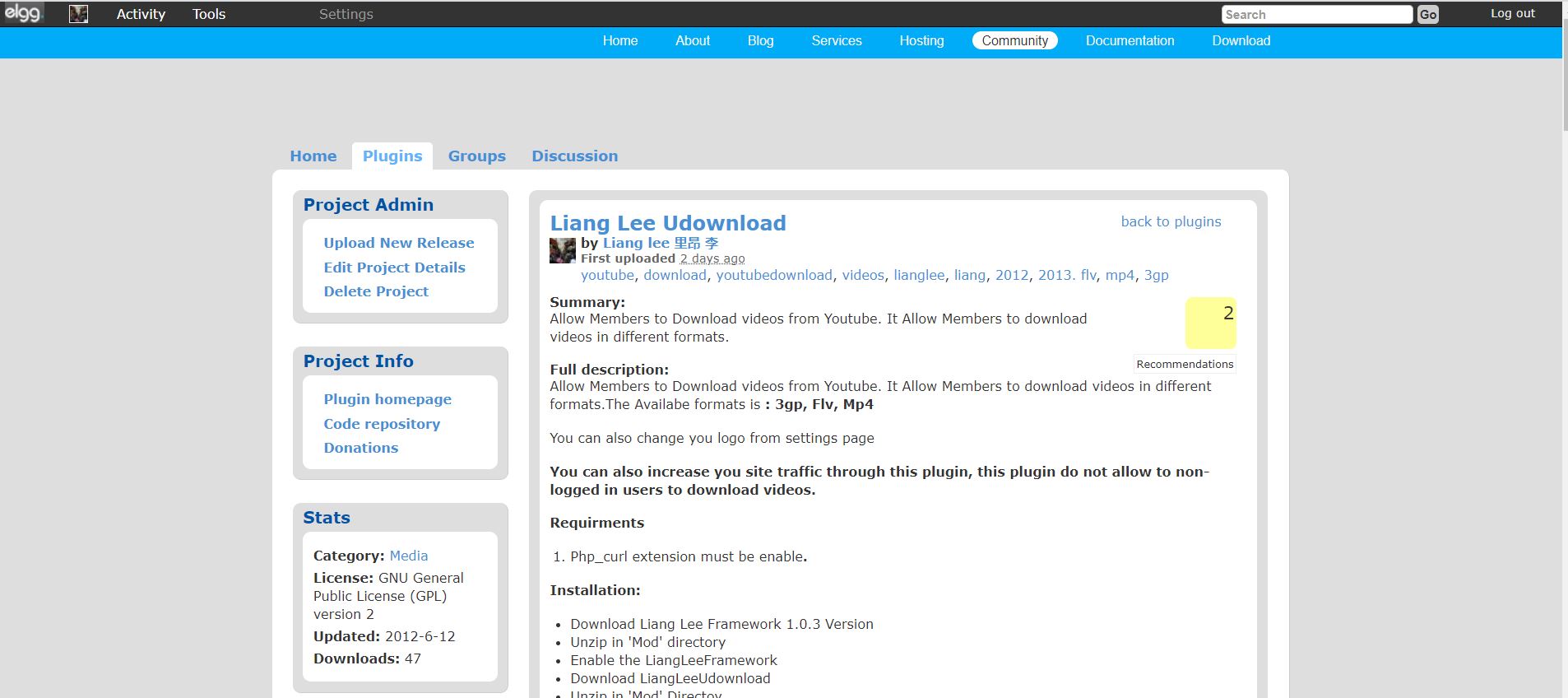Screen dimensions: 1568x698
Task: Open the Liang Lee Udownload title
Action: (668, 223)
